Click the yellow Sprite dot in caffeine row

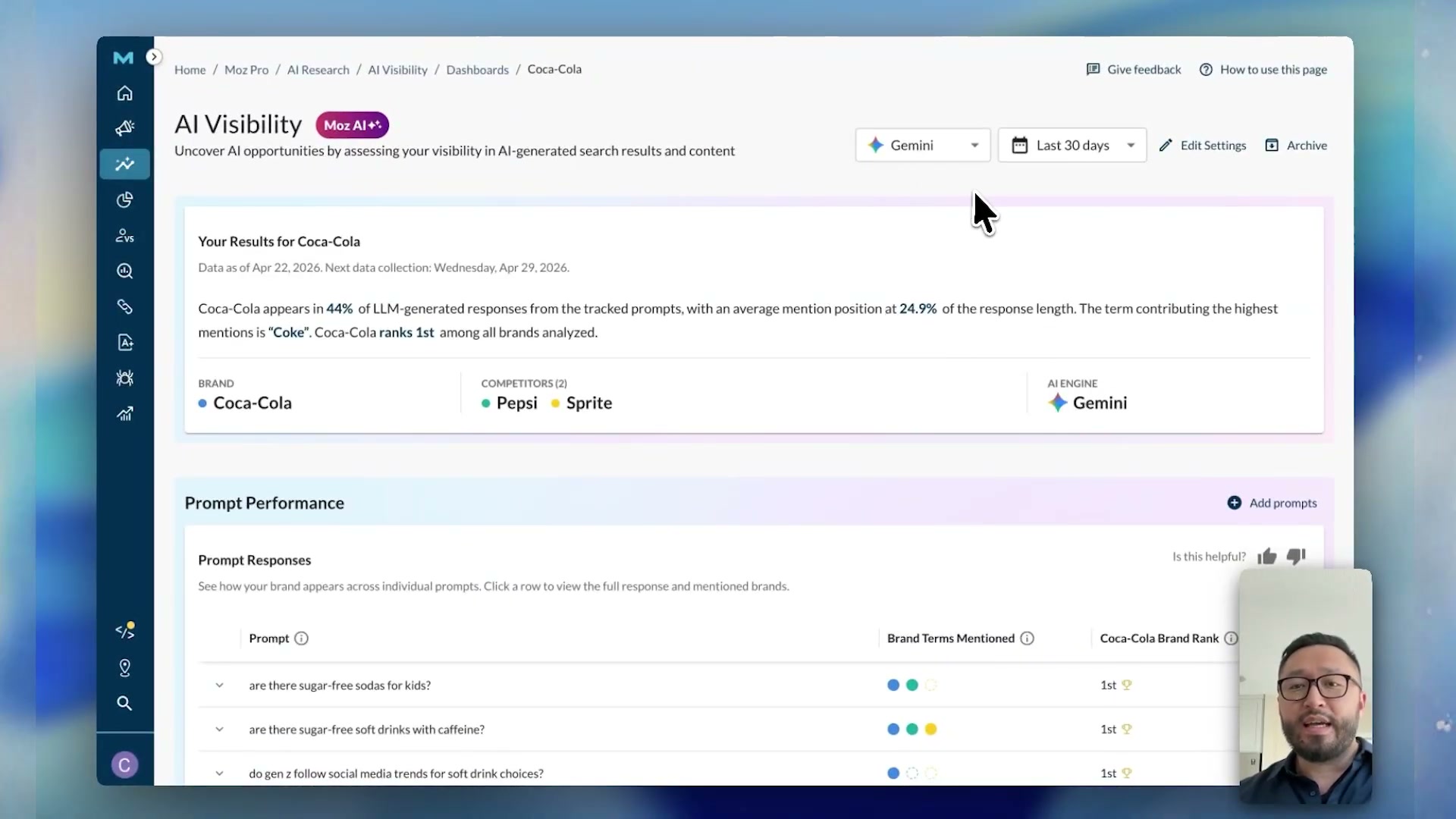[x=931, y=729]
